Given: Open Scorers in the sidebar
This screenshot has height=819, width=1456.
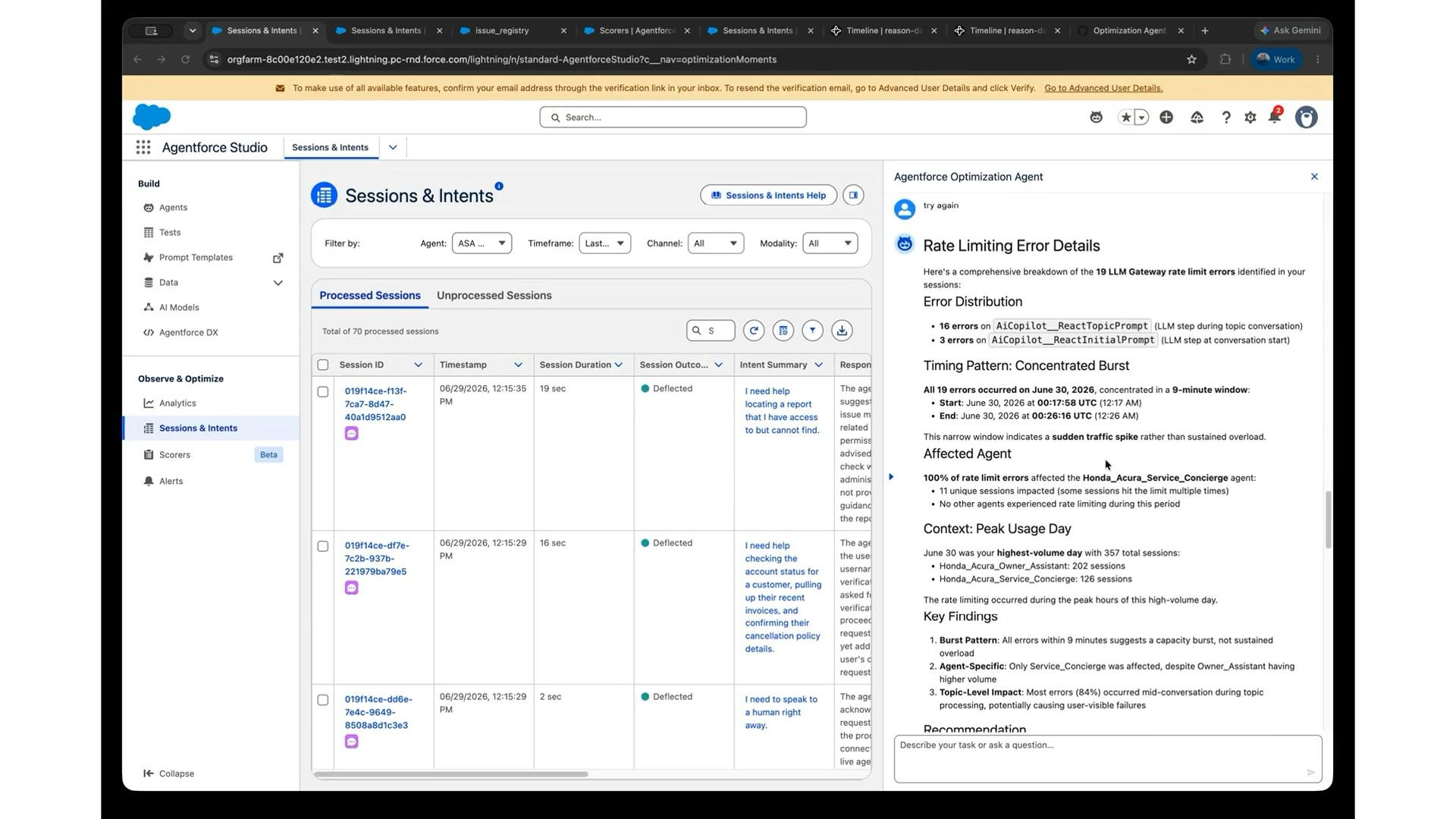Looking at the screenshot, I should pyautogui.click(x=174, y=455).
